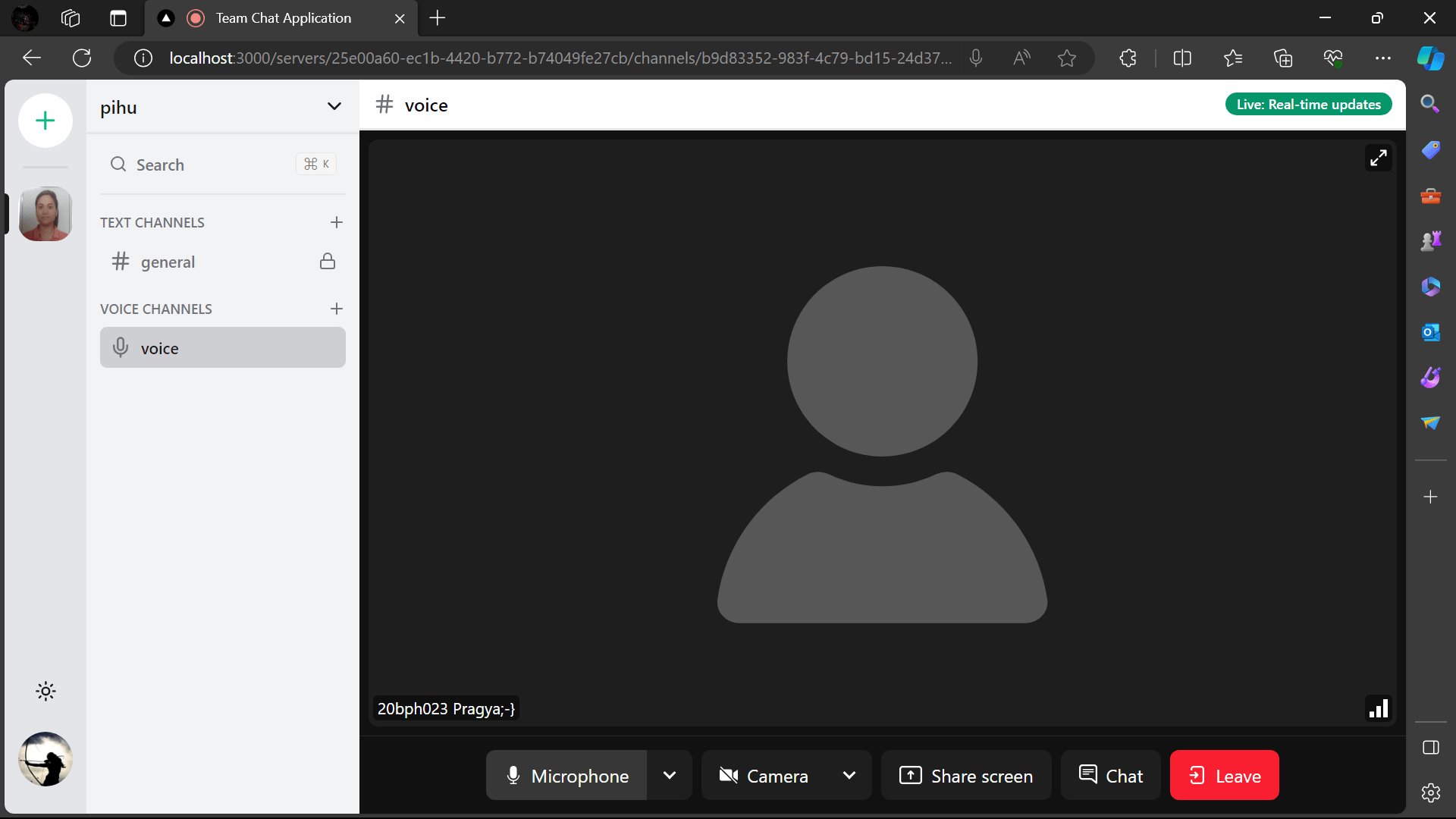Click the Search channels field
Viewport: 1456px width, 819px height.
[x=222, y=165]
